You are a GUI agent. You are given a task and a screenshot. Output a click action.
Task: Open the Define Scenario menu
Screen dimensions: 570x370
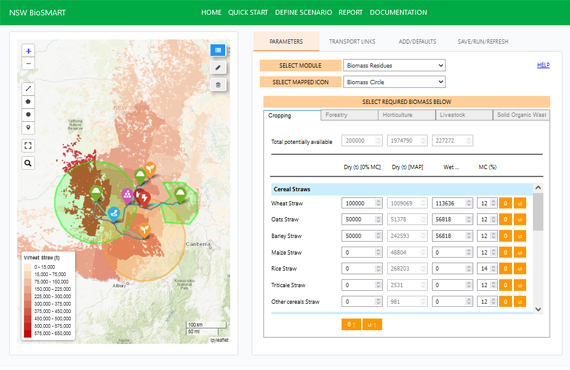coord(303,12)
